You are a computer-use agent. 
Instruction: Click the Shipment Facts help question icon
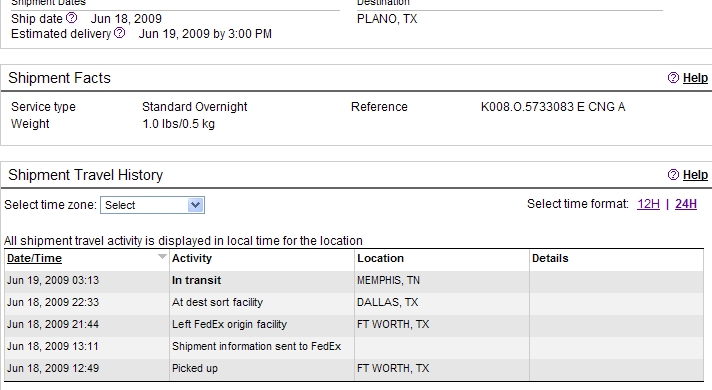pyautogui.click(x=673, y=78)
